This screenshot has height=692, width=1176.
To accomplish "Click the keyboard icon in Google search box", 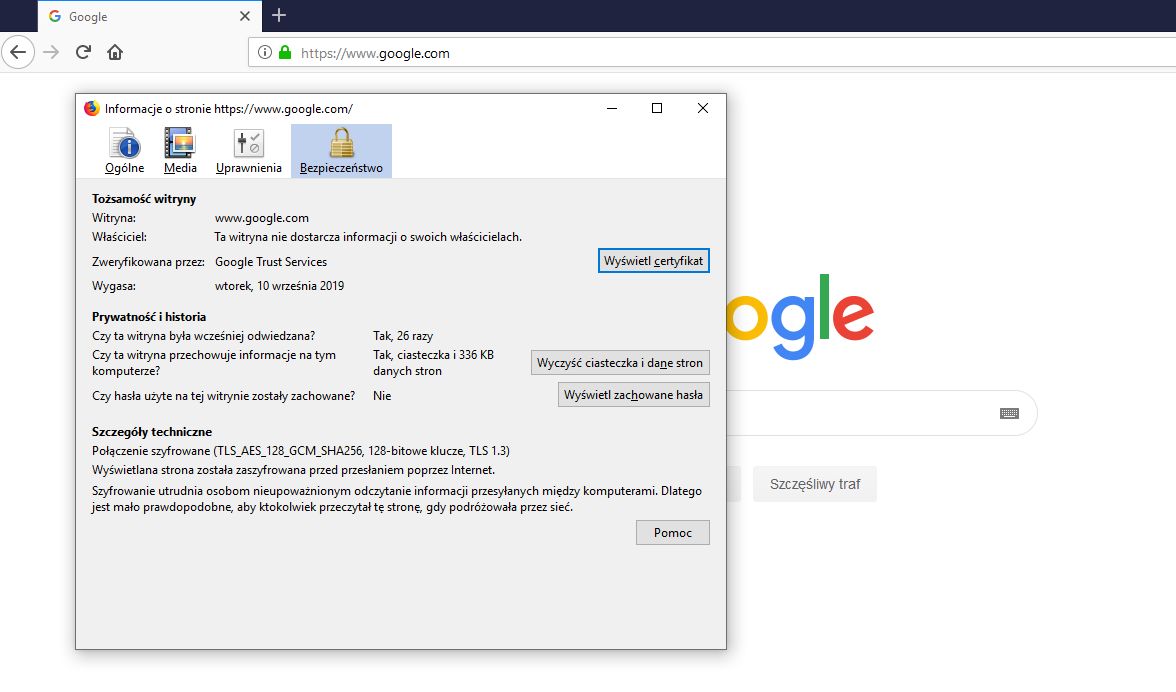I will click(x=1011, y=413).
